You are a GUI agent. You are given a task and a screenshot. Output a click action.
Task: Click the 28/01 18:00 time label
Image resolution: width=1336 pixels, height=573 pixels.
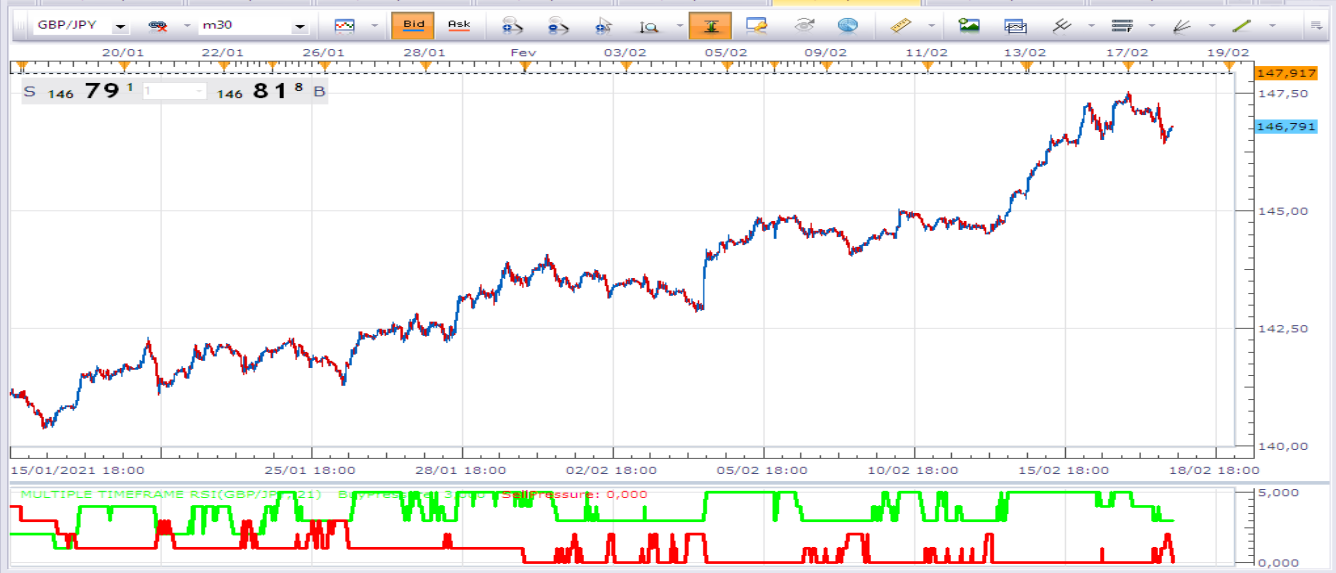(462, 469)
